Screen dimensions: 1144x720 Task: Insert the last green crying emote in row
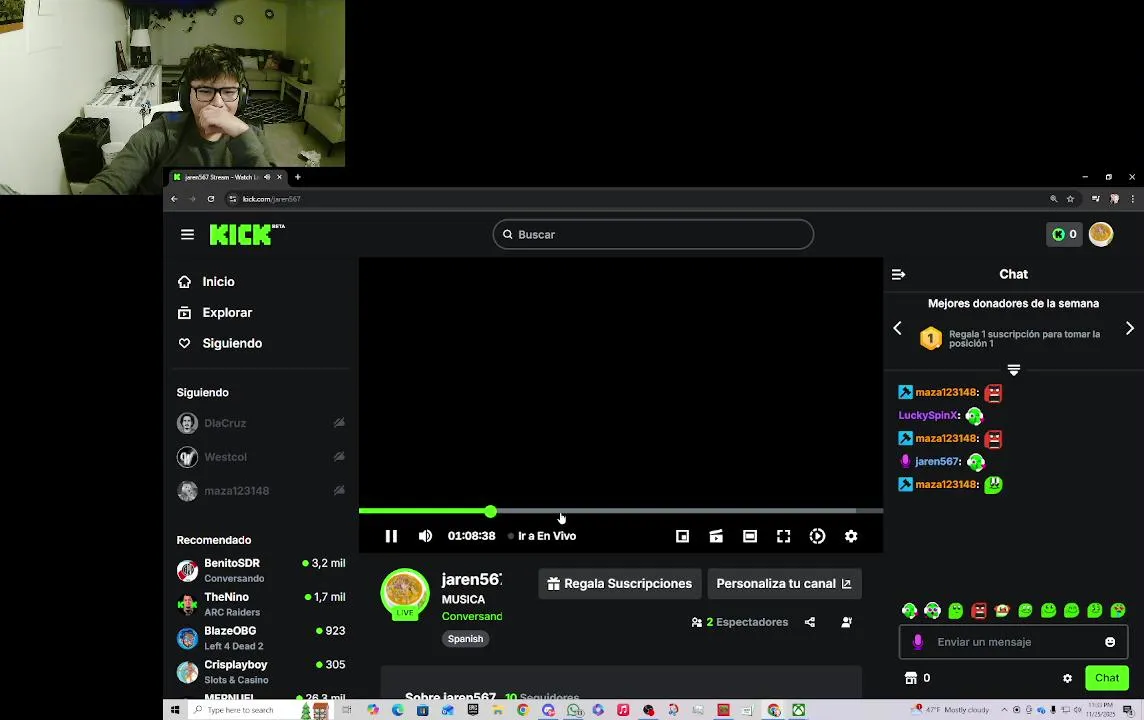point(1118,610)
